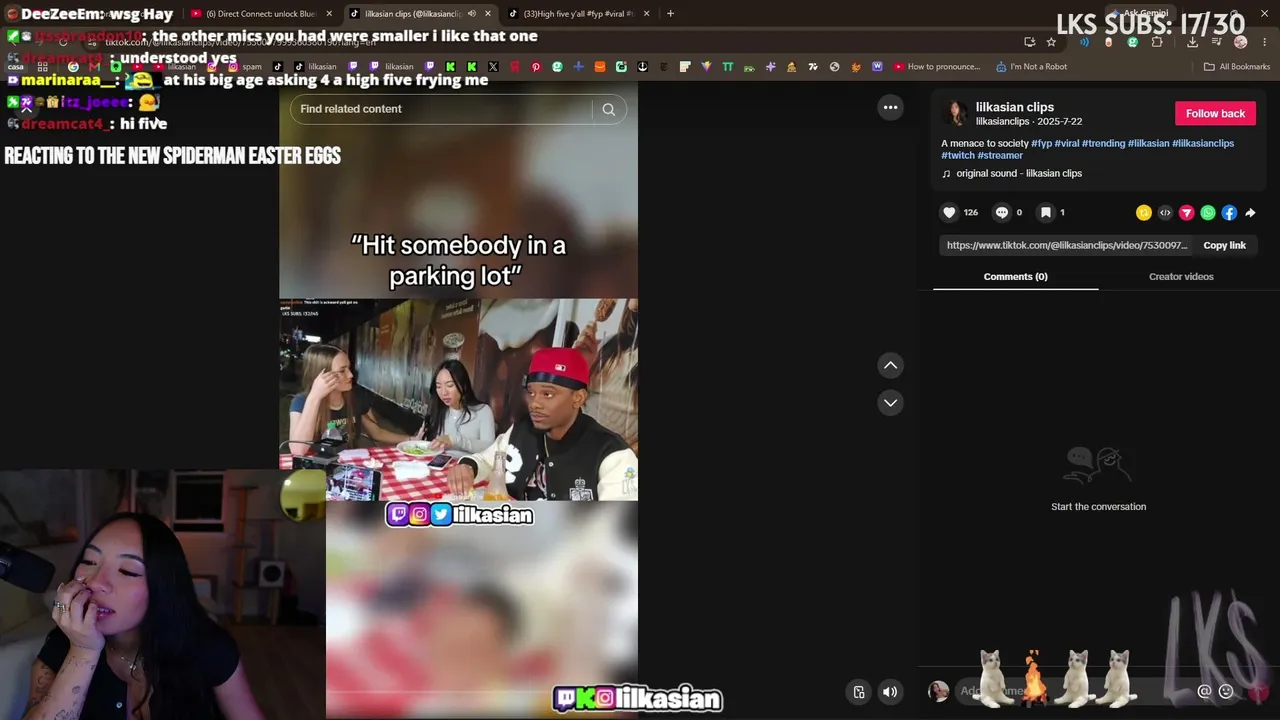Screen dimensions: 1280x720
Task: Open the #streamer hashtag
Action: coord(1000,155)
